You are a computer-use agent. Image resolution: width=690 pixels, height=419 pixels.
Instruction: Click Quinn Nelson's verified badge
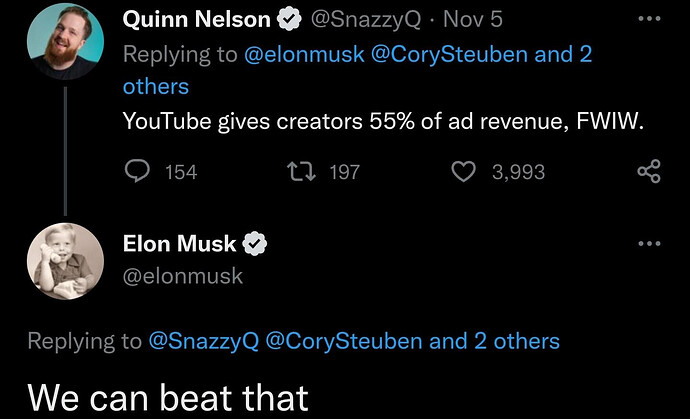point(289,20)
